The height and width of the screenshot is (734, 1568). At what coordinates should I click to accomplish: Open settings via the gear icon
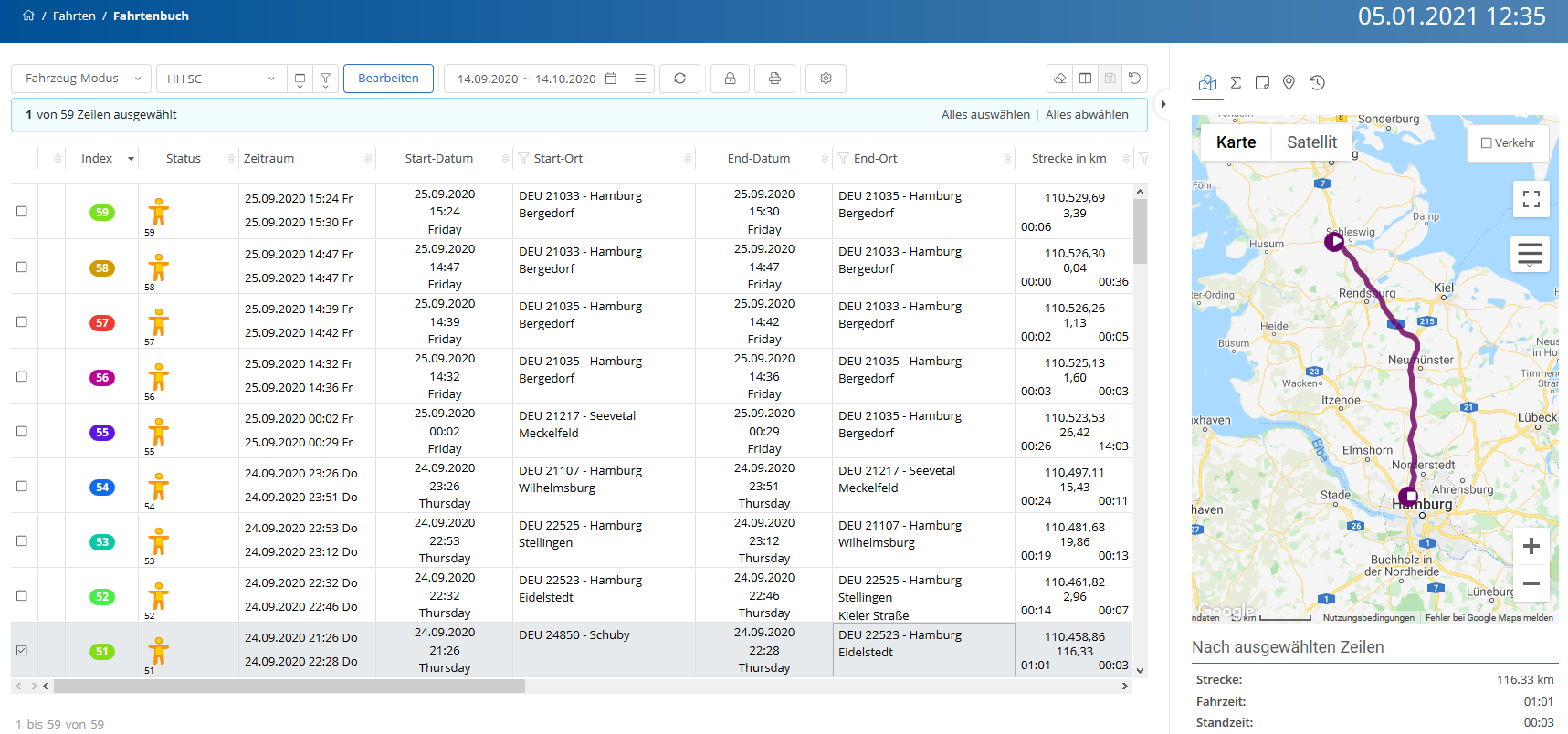point(826,79)
